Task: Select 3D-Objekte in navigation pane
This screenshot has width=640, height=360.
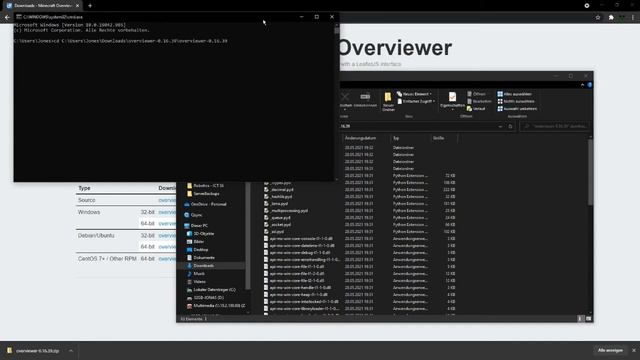Action: coord(200,233)
